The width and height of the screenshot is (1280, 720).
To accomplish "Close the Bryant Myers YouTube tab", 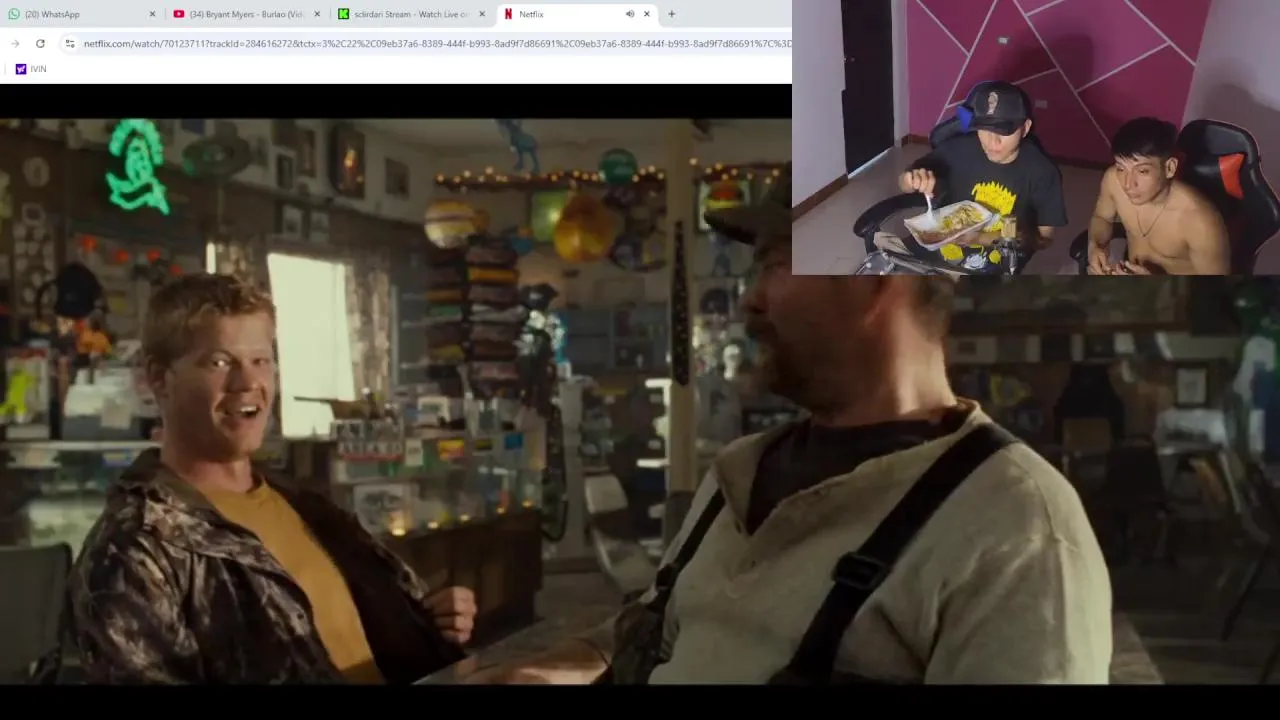I will (317, 14).
